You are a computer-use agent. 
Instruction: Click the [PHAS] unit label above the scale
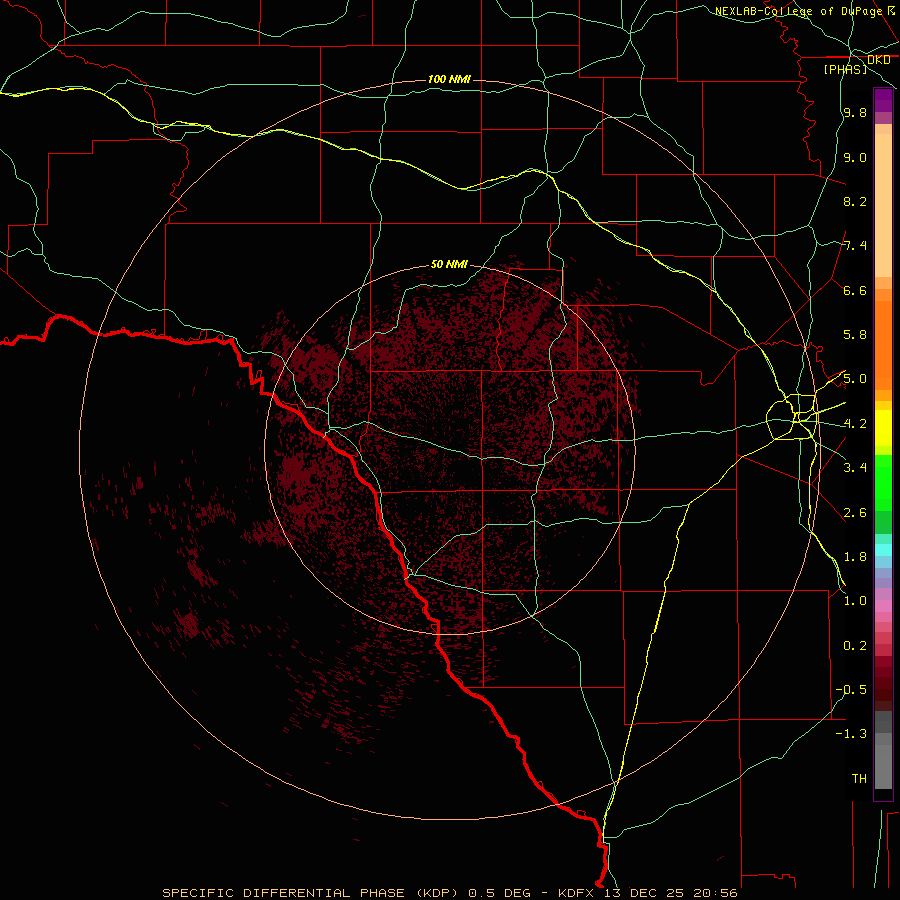[x=845, y=69]
